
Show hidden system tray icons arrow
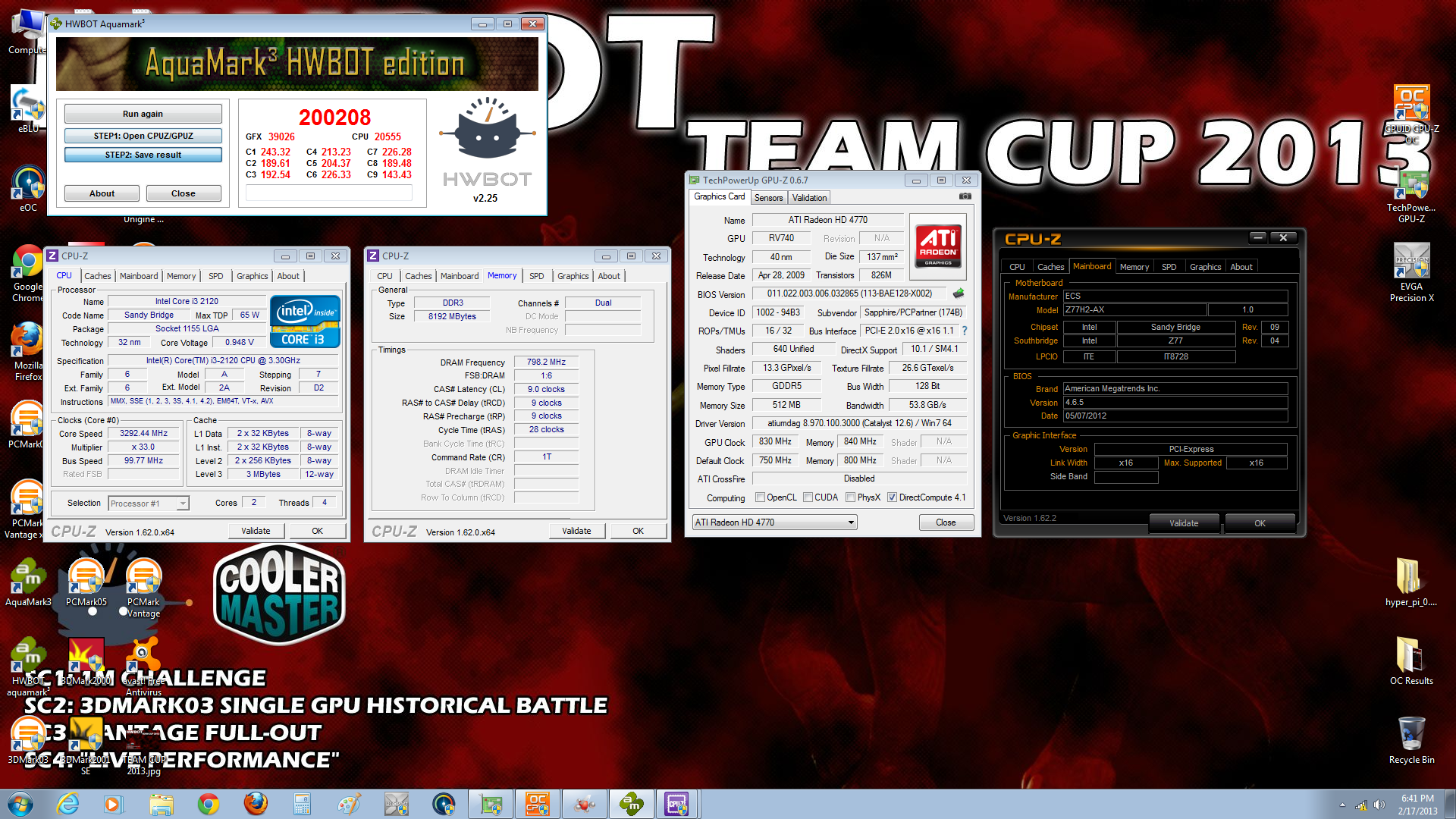click(1342, 805)
